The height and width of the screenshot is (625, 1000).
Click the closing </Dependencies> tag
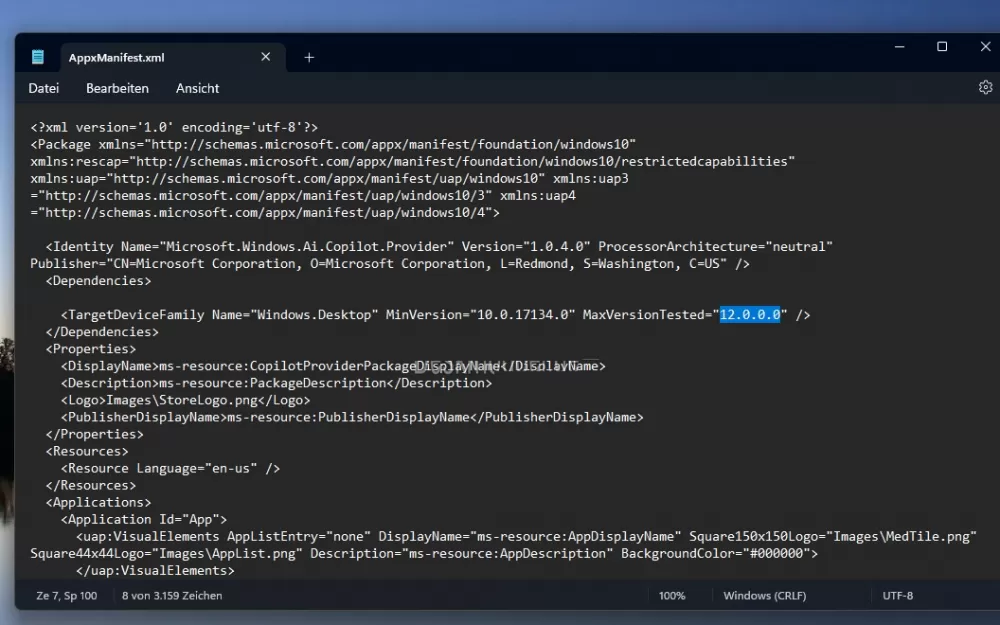tap(102, 332)
